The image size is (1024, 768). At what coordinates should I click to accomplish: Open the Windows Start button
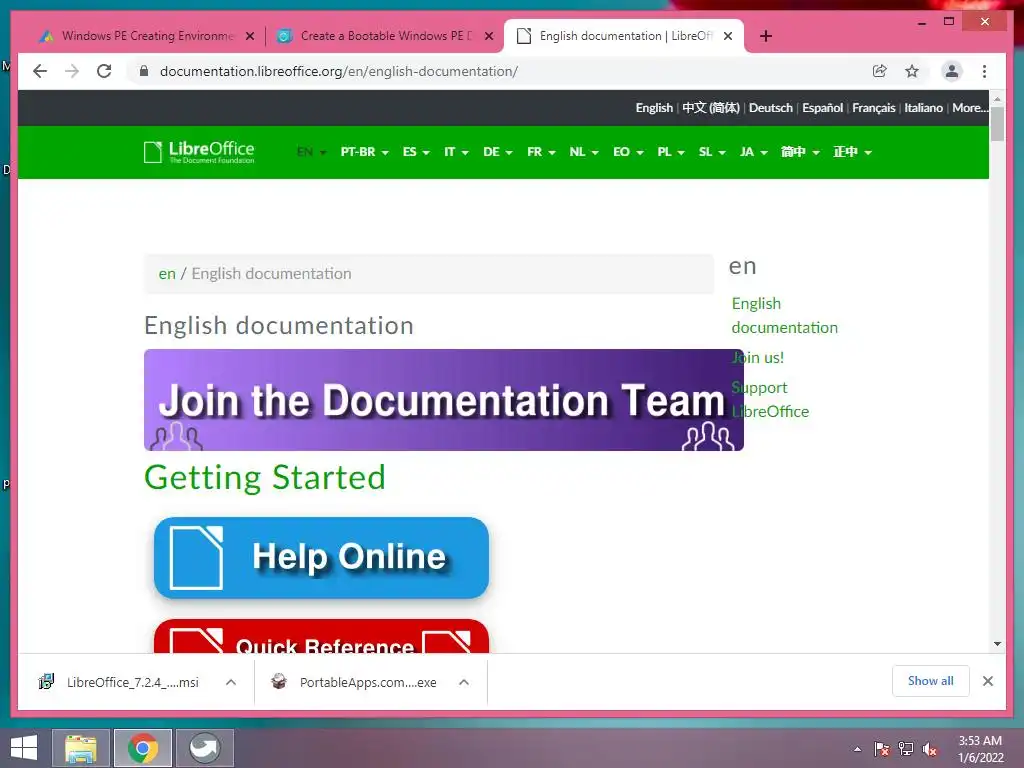click(x=24, y=748)
